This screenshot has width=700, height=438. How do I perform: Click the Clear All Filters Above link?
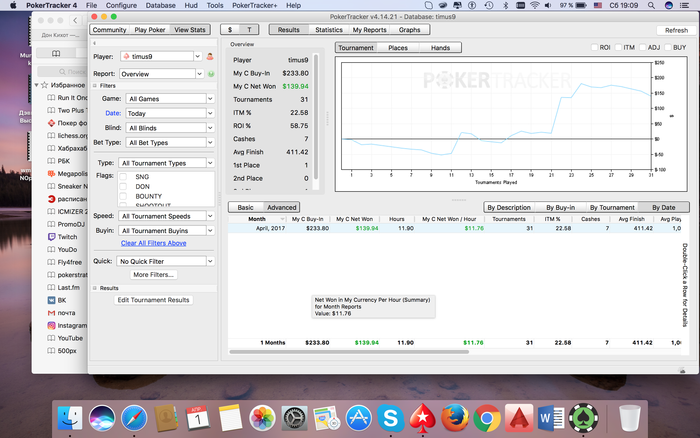pyautogui.click(x=153, y=243)
